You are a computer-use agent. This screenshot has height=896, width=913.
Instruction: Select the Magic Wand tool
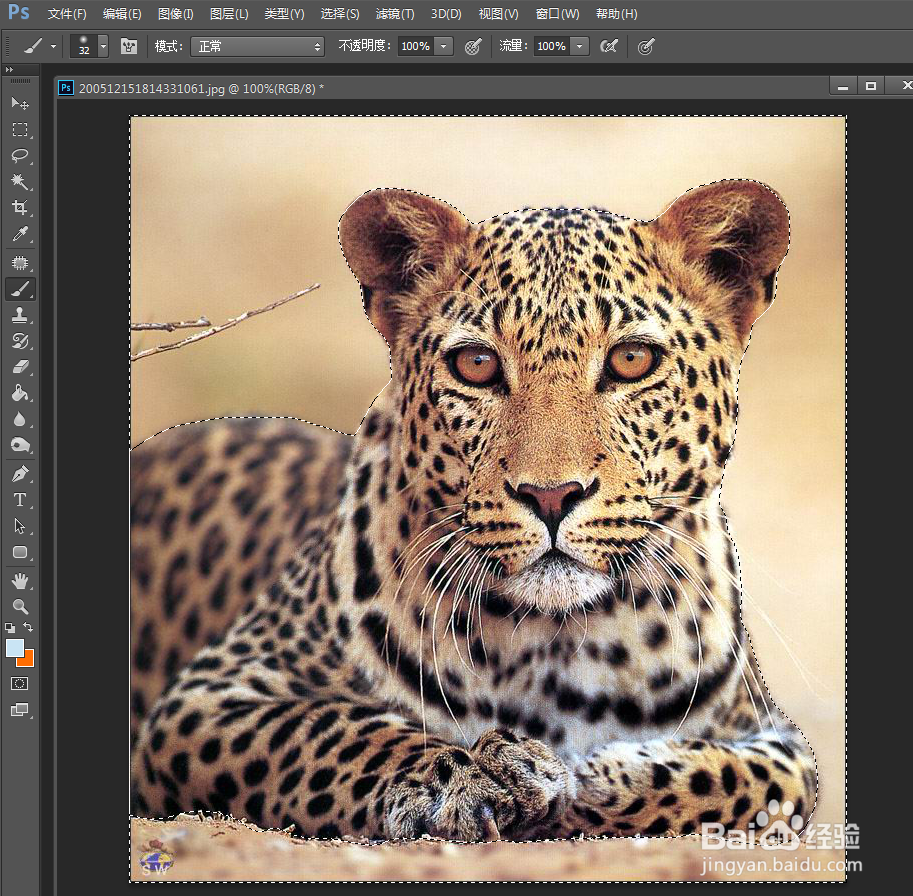tap(20, 182)
